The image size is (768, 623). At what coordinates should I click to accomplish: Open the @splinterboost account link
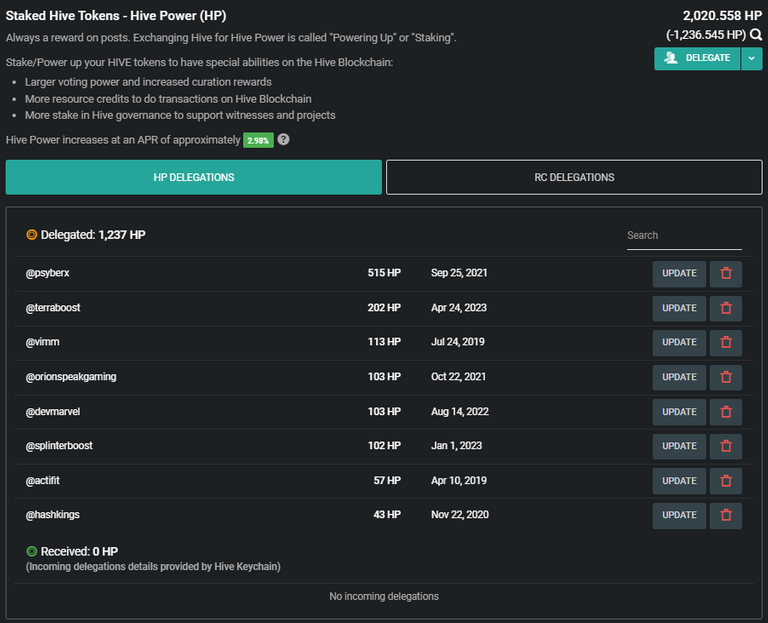point(59,446)
